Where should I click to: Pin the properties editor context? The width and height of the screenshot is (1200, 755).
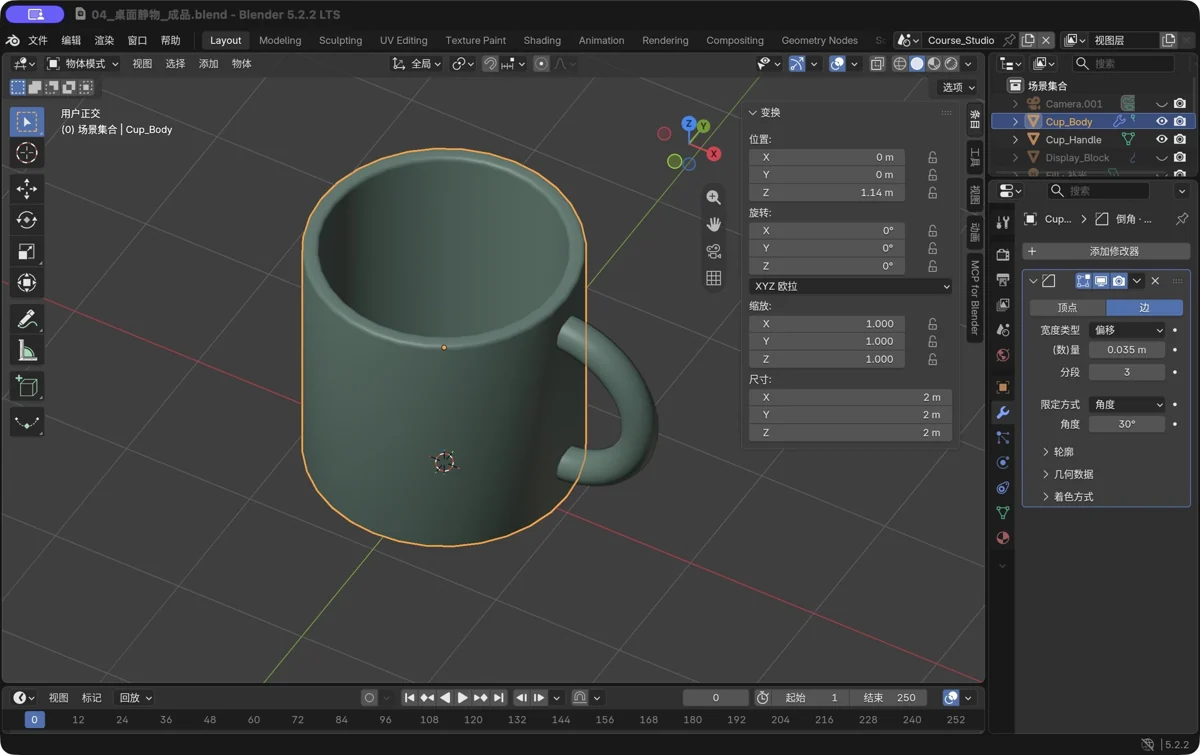(1181, 219)
